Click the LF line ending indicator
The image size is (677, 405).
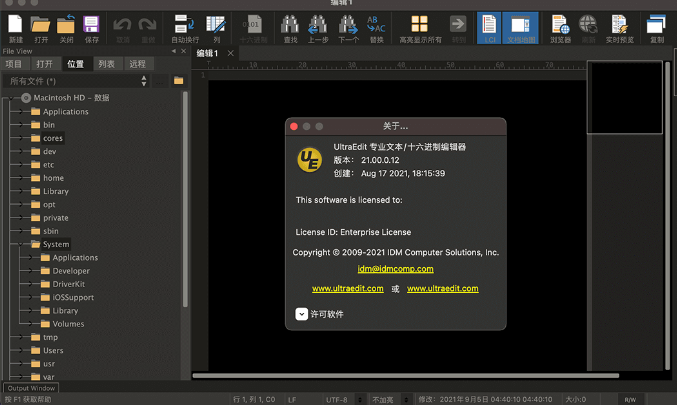[x=292, y=399]
